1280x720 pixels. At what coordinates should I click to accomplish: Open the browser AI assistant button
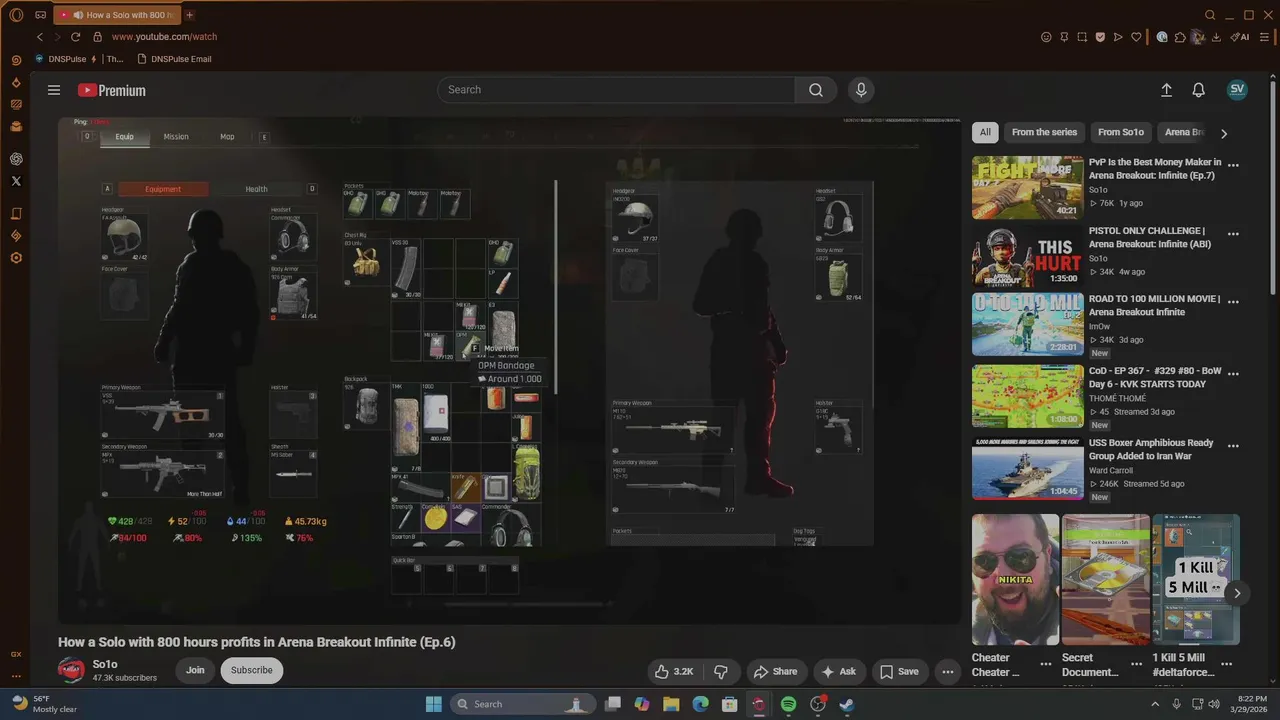[x=1240, y=37]
